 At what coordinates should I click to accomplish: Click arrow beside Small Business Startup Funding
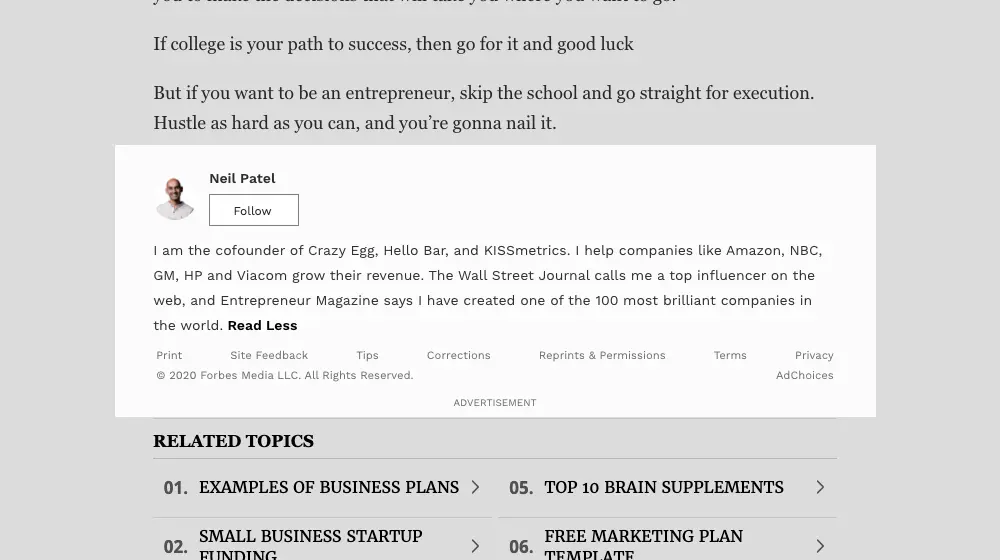tap(475, 546)
